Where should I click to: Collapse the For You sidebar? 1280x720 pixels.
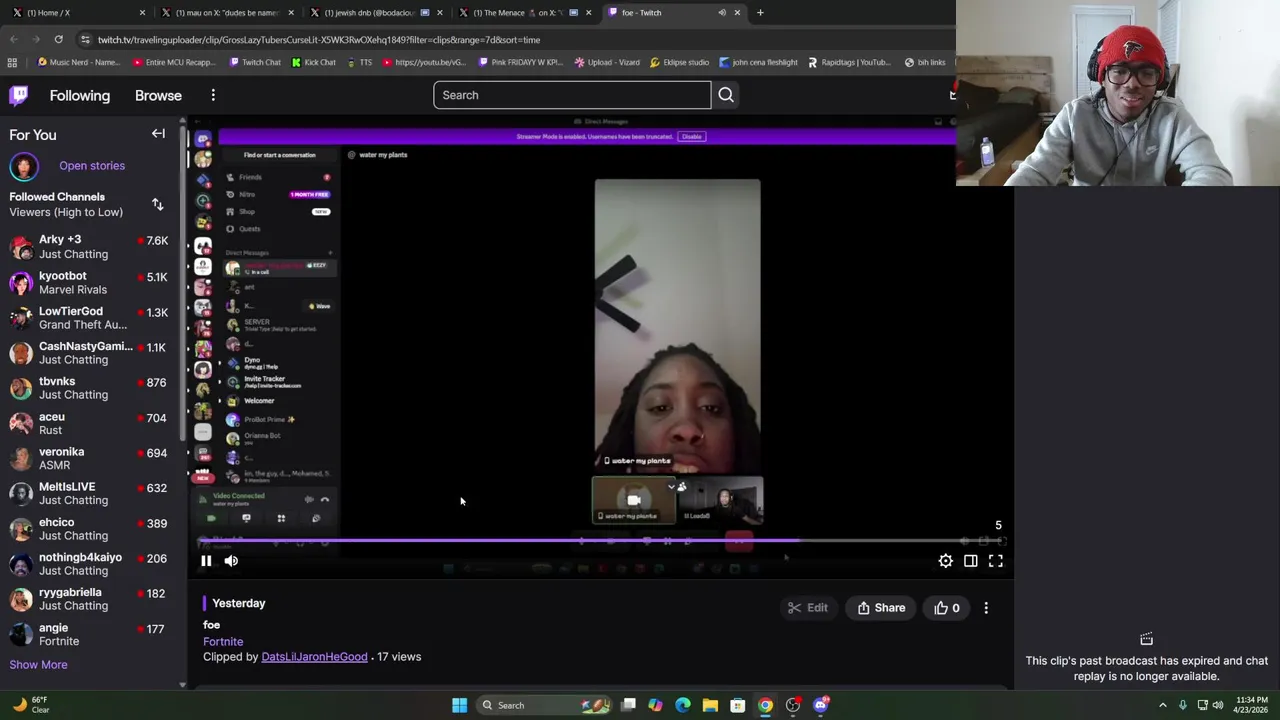point(158,133)
